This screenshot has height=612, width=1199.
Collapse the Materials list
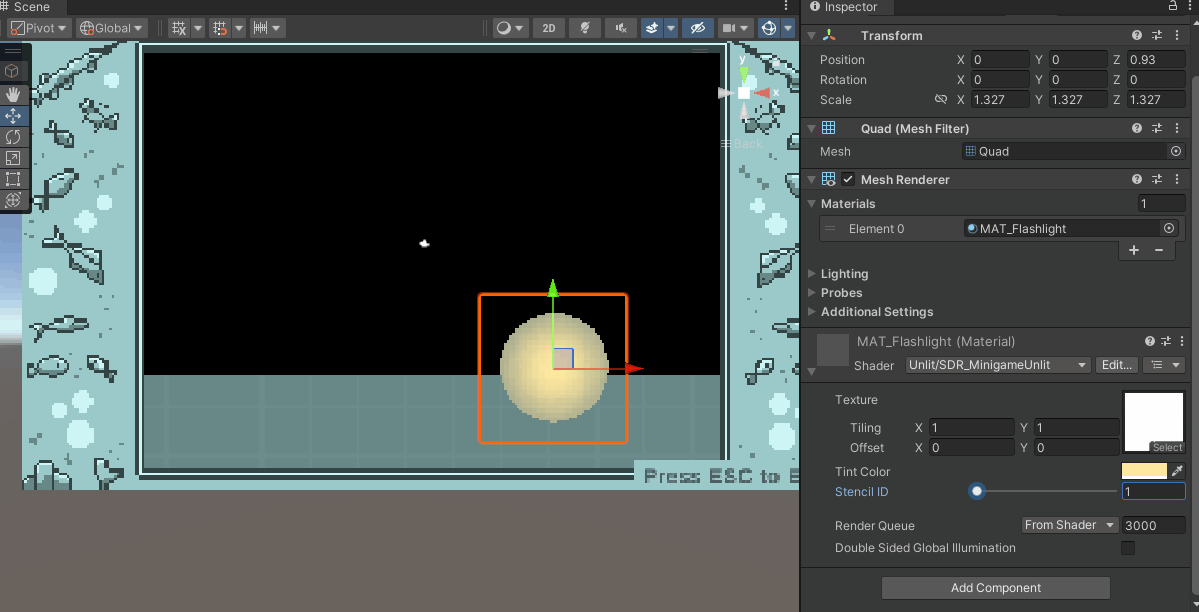pos(812,203)
